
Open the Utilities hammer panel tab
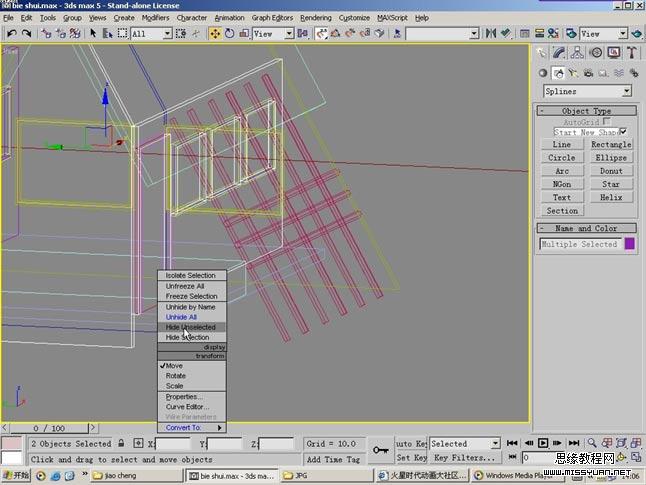click(x=632, y=53)
